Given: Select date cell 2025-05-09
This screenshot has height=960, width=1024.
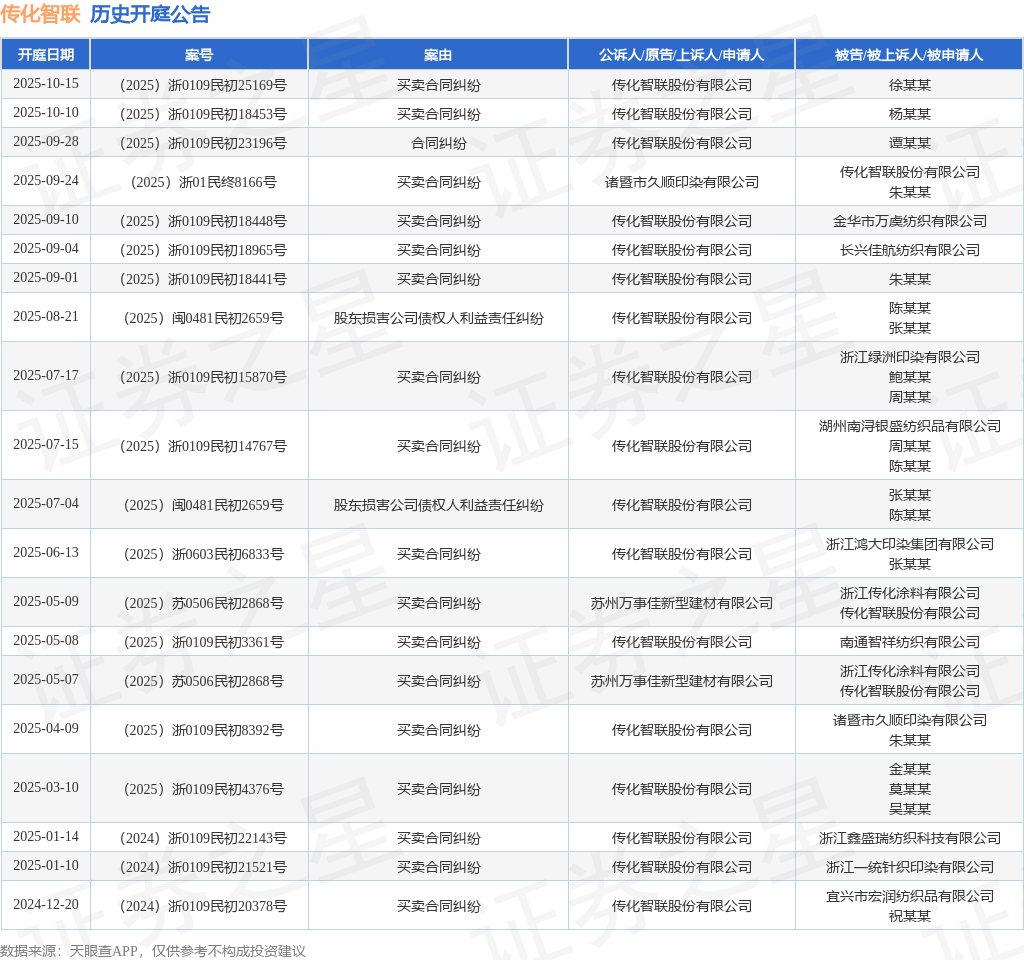Looking at the screenshot, I should [x=46, y=601].
